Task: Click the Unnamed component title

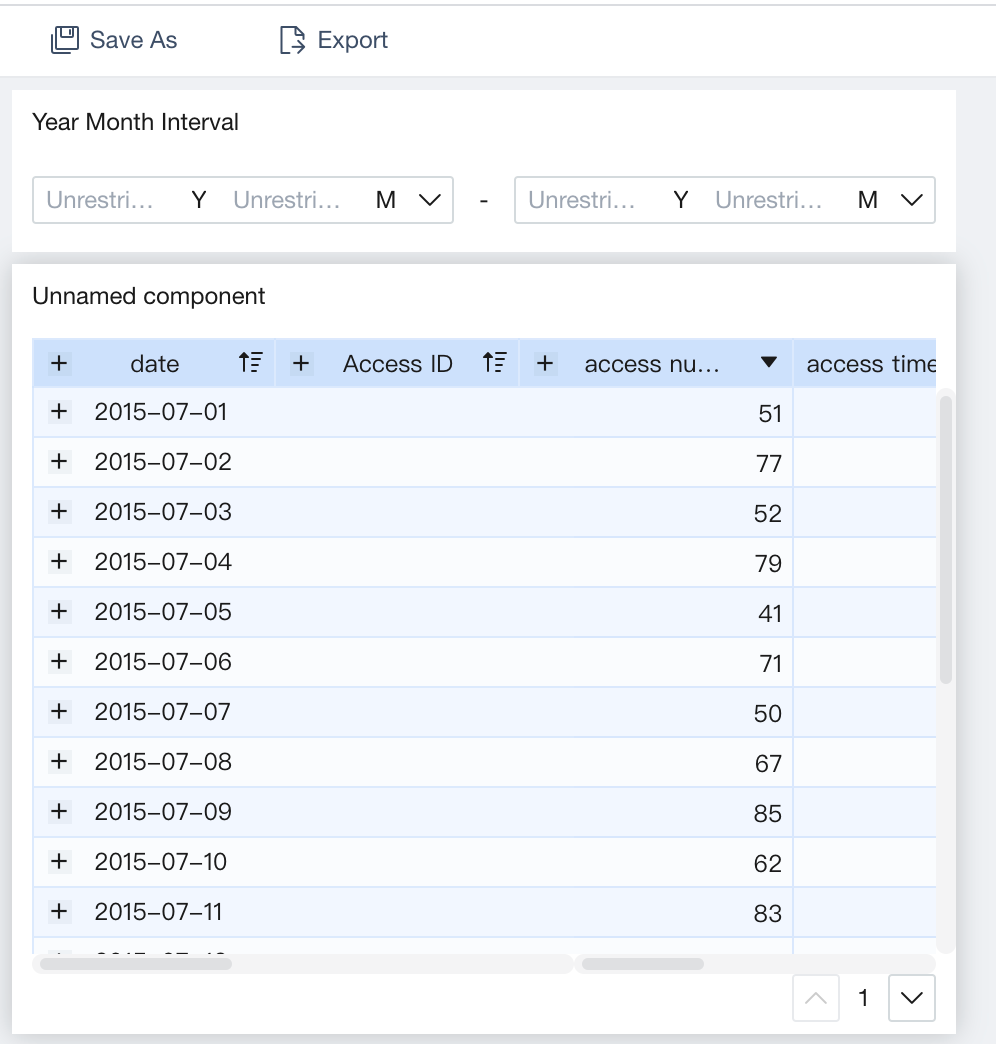Action: point(148,296)
